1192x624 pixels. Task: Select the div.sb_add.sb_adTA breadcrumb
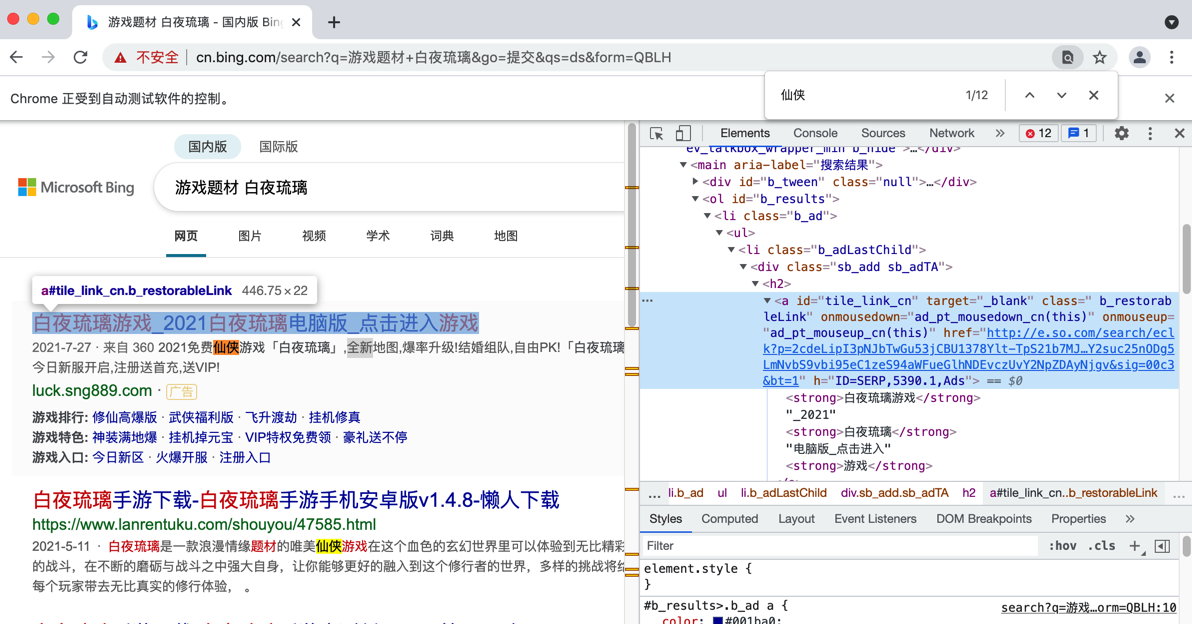pos(895,493)
